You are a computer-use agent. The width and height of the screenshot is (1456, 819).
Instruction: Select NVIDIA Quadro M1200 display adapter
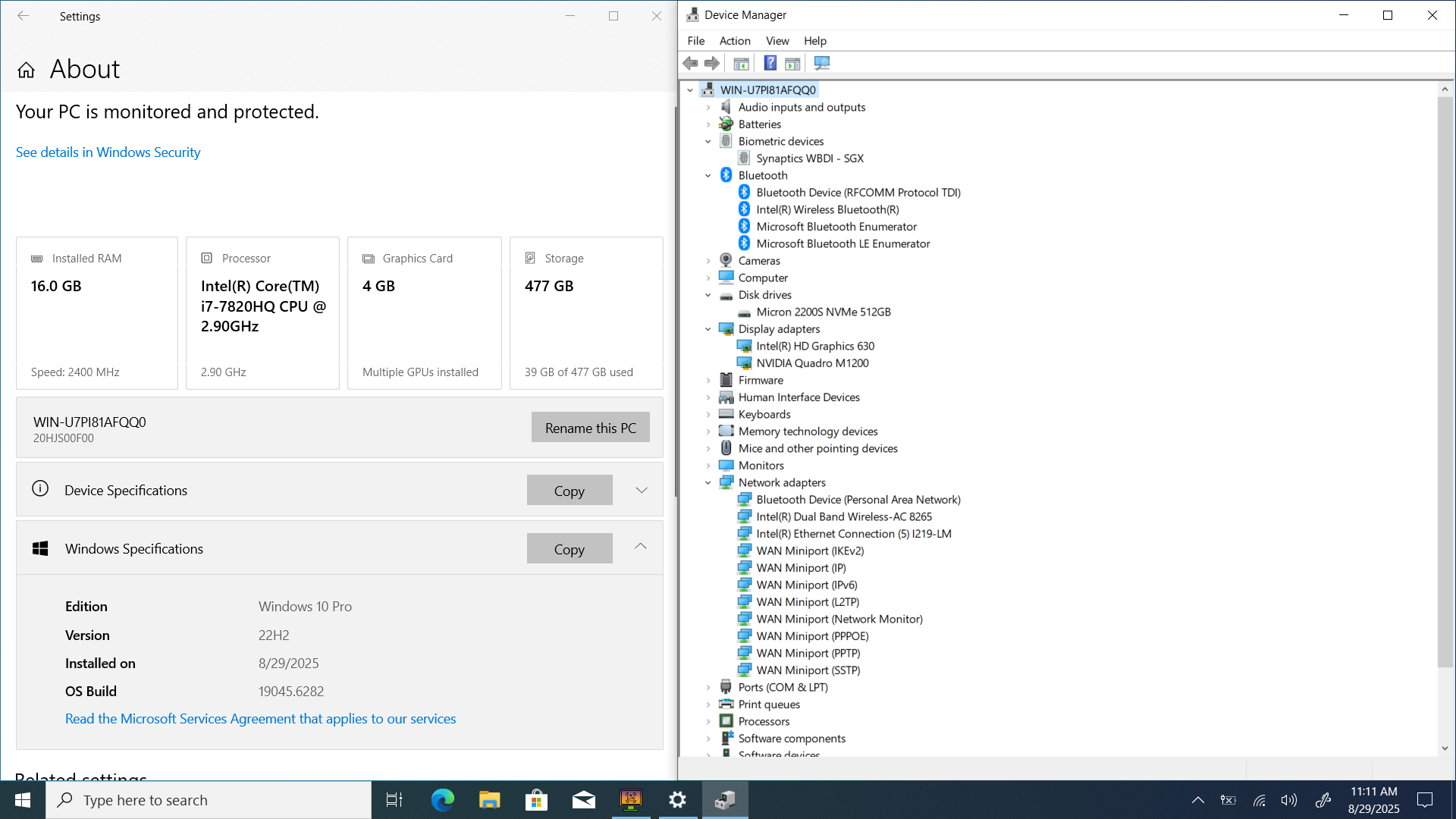[812, 363]
